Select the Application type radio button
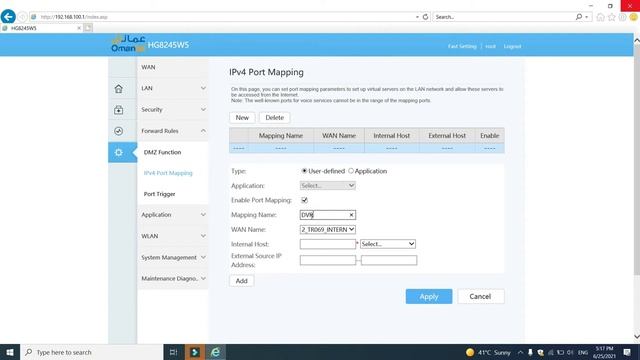This screenshot has width=640, height=360. [x=351, y=171]
